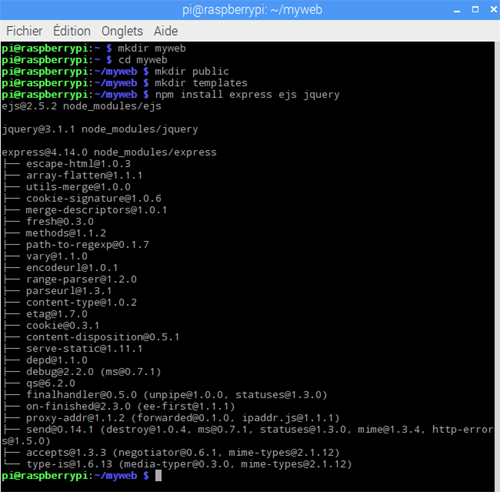The height and width of the screenshot is (492, 500).
Task: Open the Fichier menu
Action: click(x=24, y=31)
